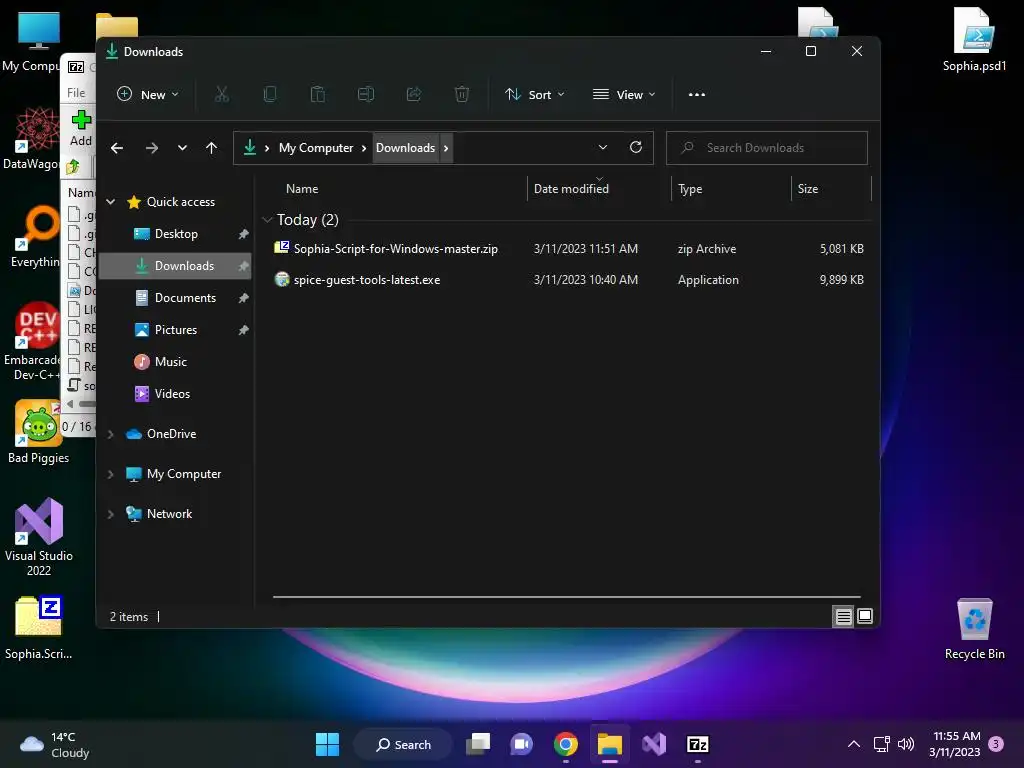
Task: Sort by the Date modified column
Action: (571, 189)
